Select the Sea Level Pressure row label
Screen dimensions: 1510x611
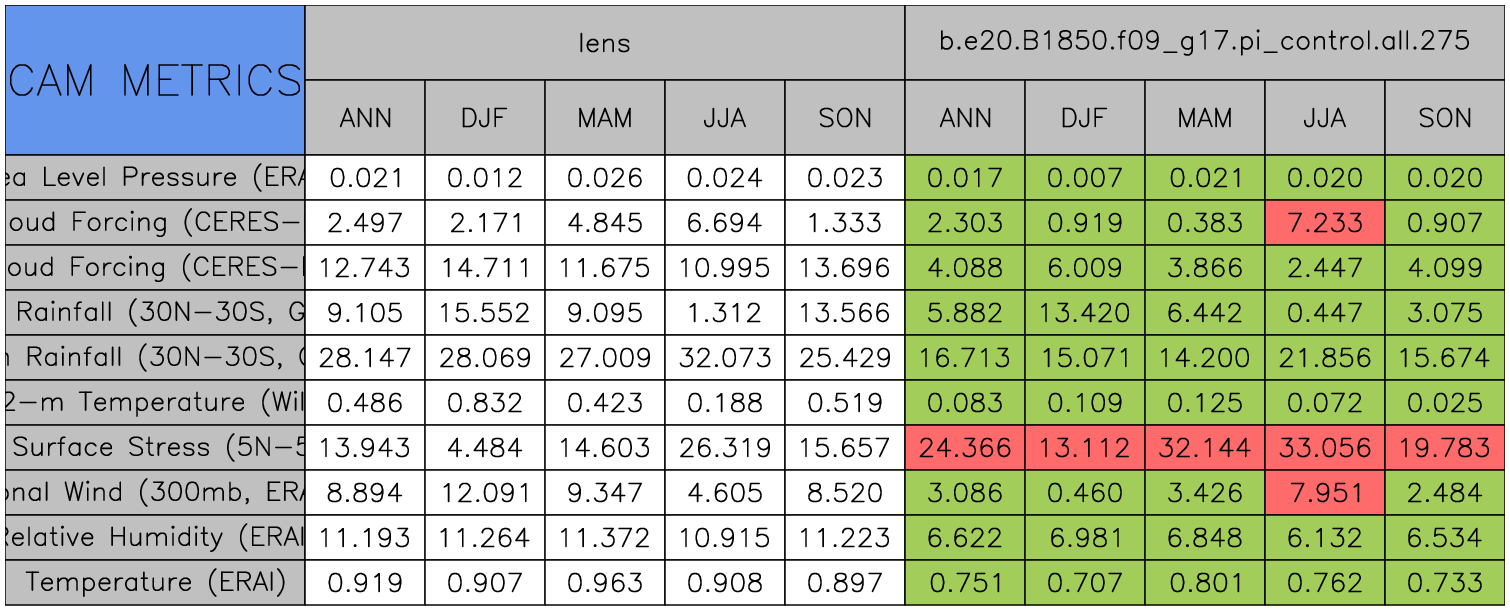tap(155, 178)
